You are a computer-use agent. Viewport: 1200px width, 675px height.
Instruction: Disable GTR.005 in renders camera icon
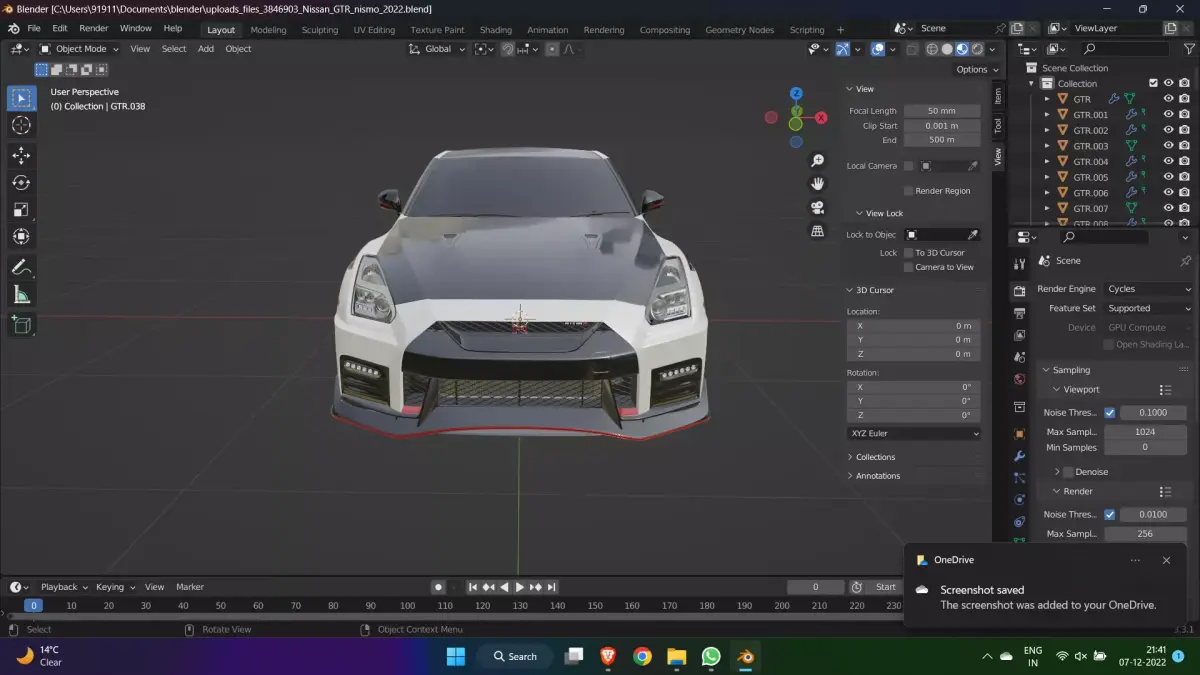[1184, 177]
